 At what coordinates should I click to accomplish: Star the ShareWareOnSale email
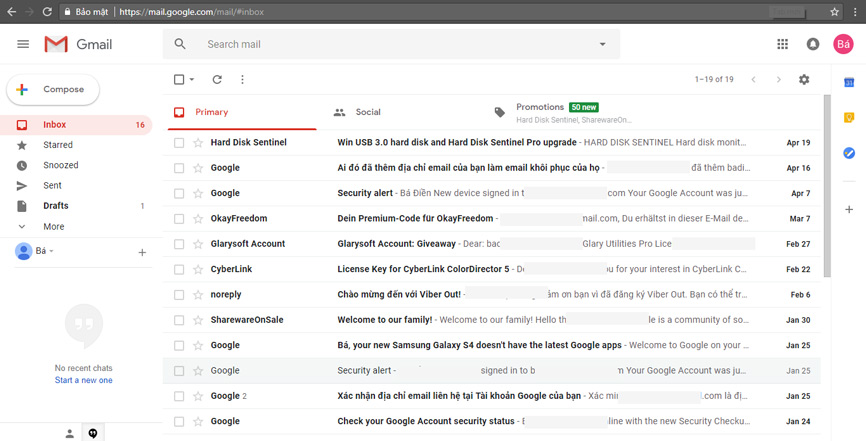[198, 321]
